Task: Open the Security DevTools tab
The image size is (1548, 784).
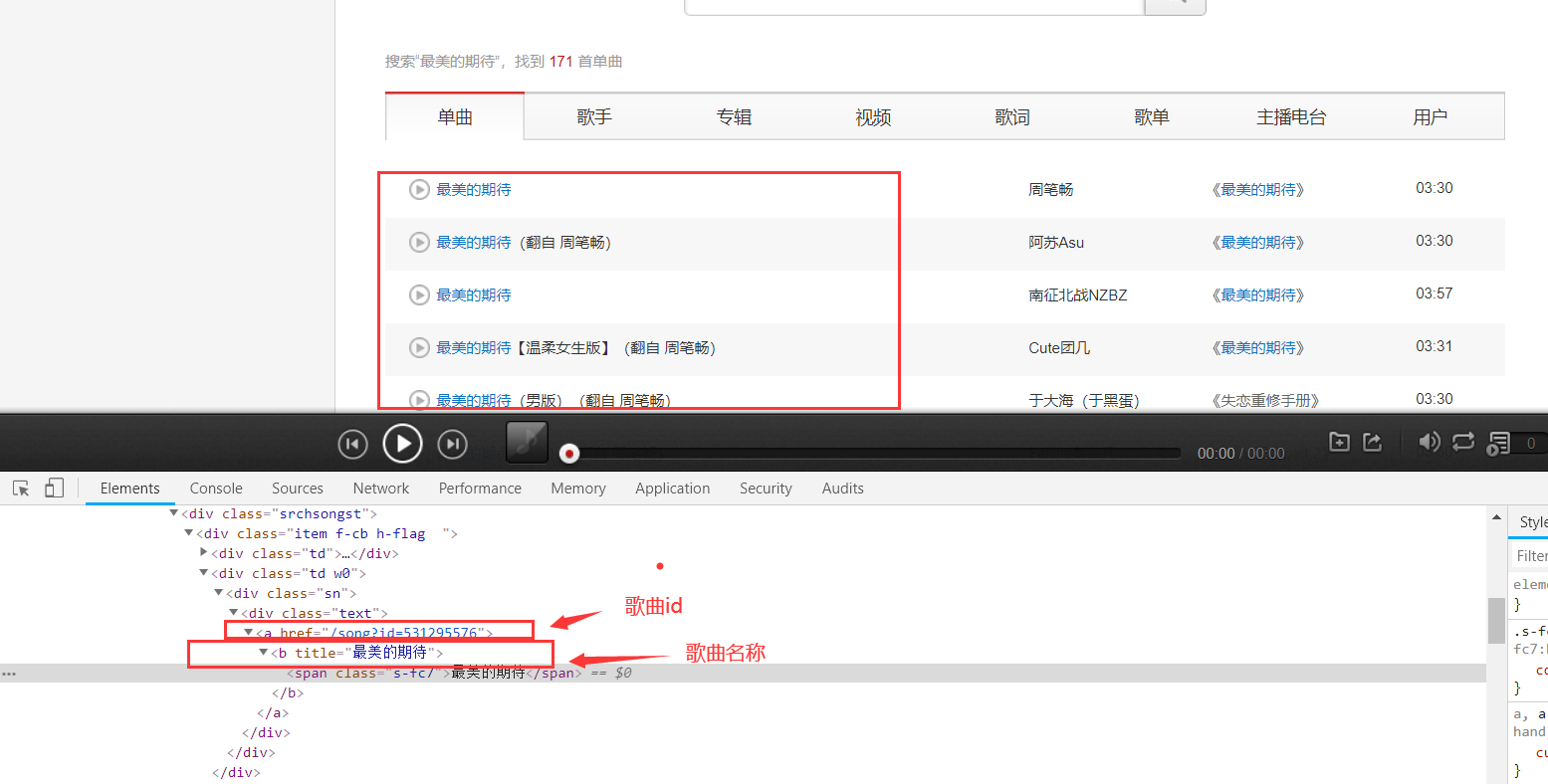Action: 766,488
